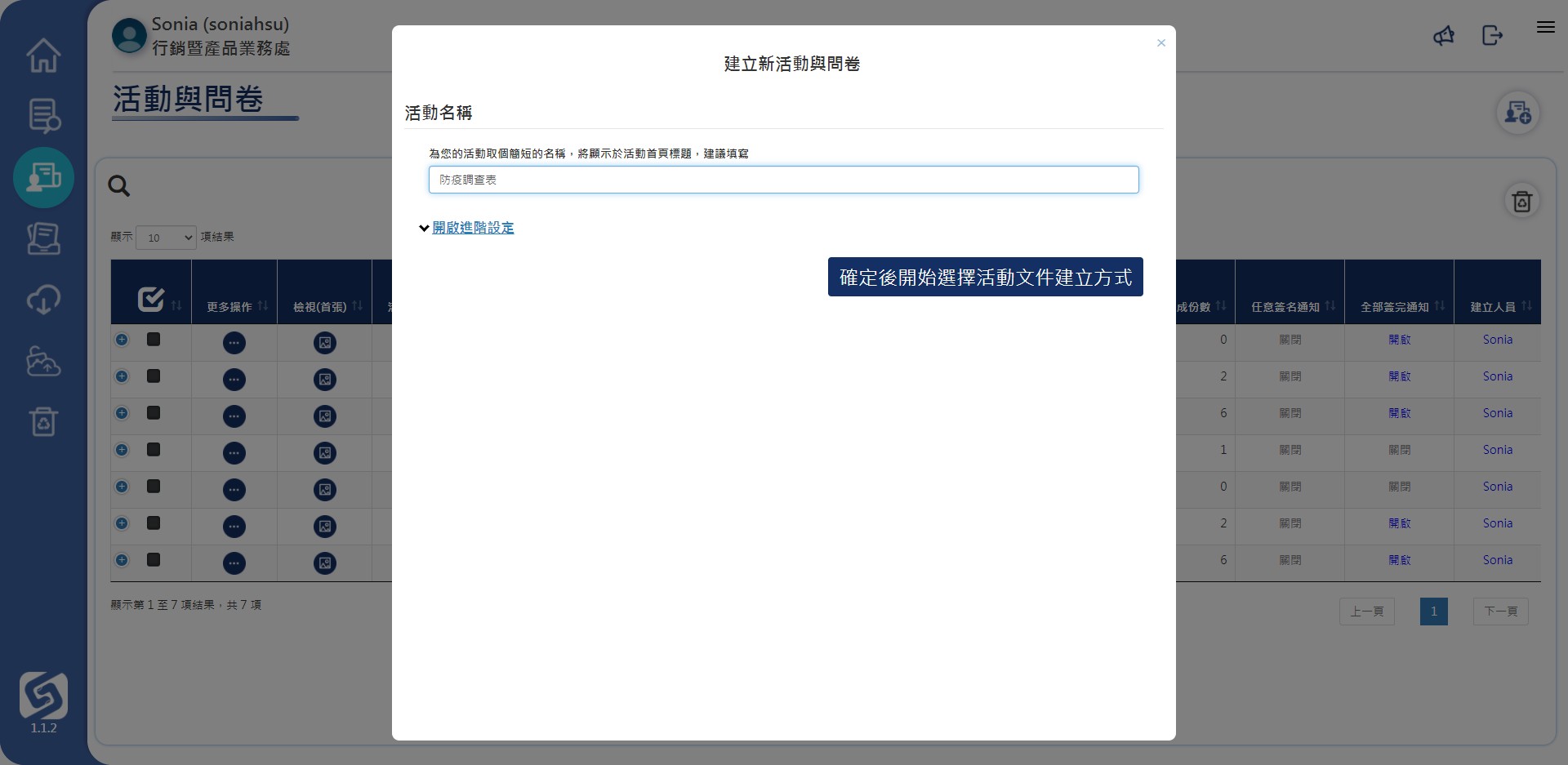Open the hamburger menu at top right
This screenshot has width=1568, height=765.
point(1545,27)
